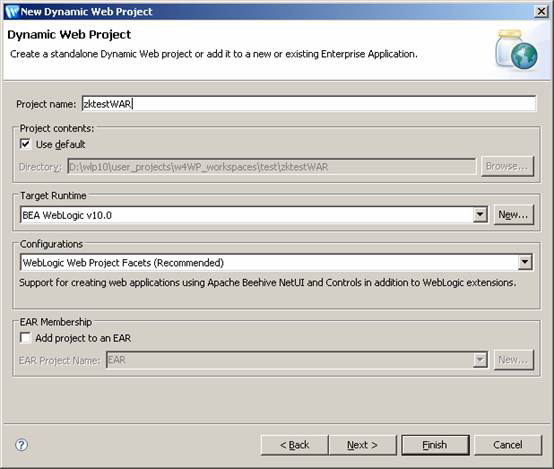The height and width of the screenshot is (469, 554).
Task: Click the jar and globe wizard image
Action: click(516, 50)
